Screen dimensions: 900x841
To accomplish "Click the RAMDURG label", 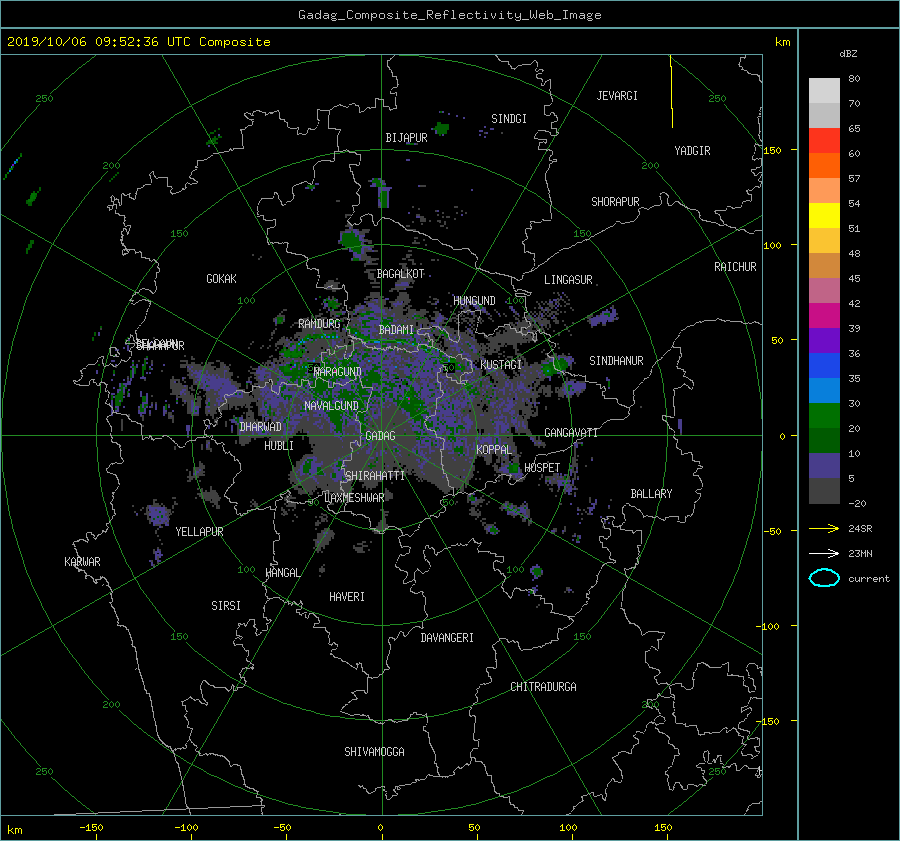I will (x=319, y=324).
